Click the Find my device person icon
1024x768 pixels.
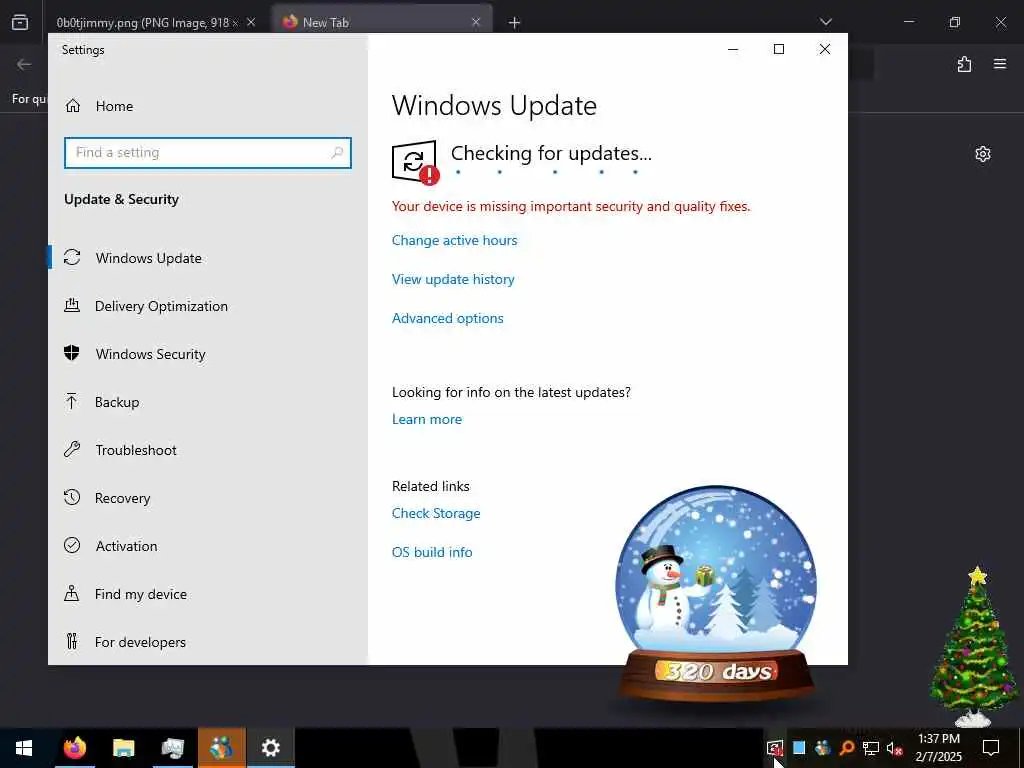pyautogui.click(x=72, y=593)
